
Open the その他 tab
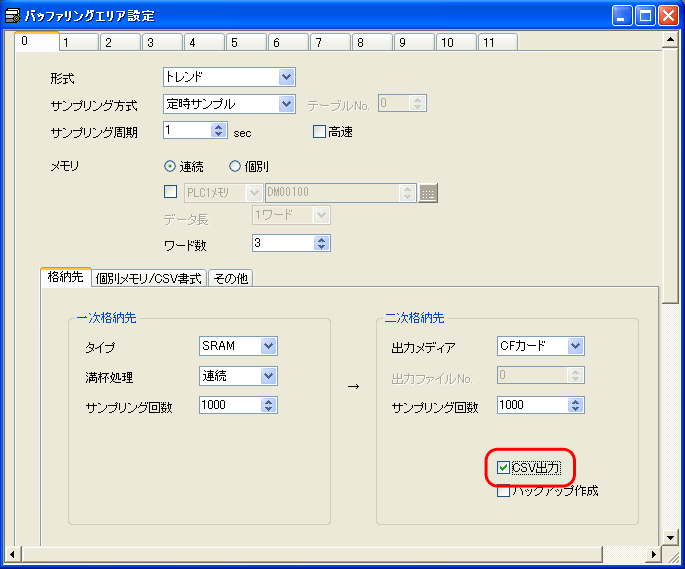pos(229,278)
